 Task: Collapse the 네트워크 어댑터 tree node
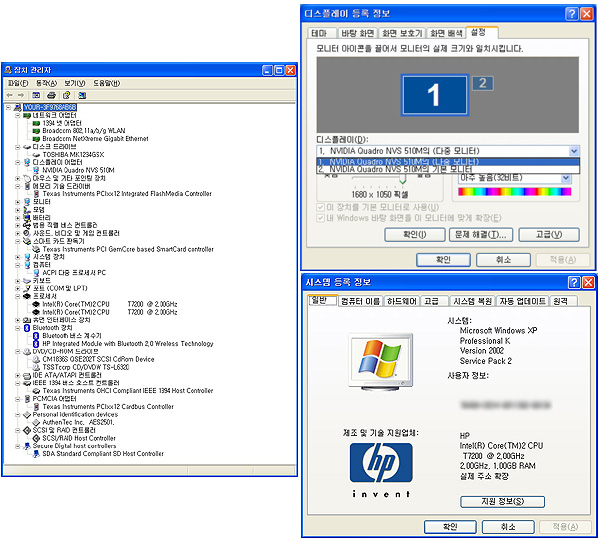click(x=18, y=115)
